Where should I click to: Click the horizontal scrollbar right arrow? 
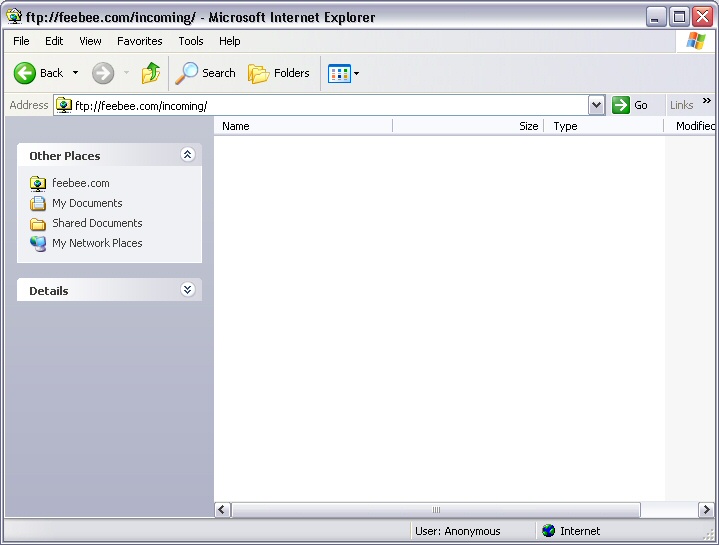point(706,510)
